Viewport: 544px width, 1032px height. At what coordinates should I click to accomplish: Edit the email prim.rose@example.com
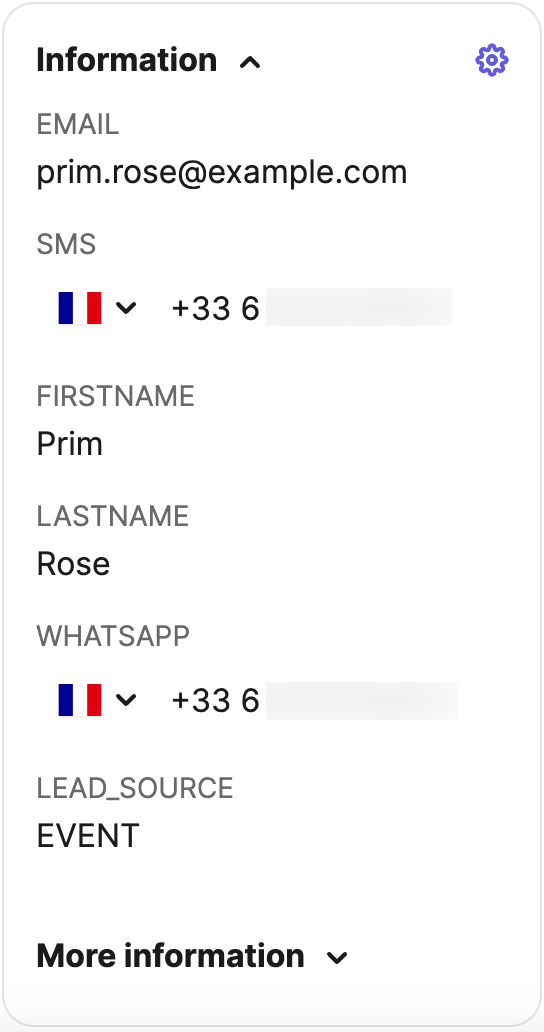point(222,173)
